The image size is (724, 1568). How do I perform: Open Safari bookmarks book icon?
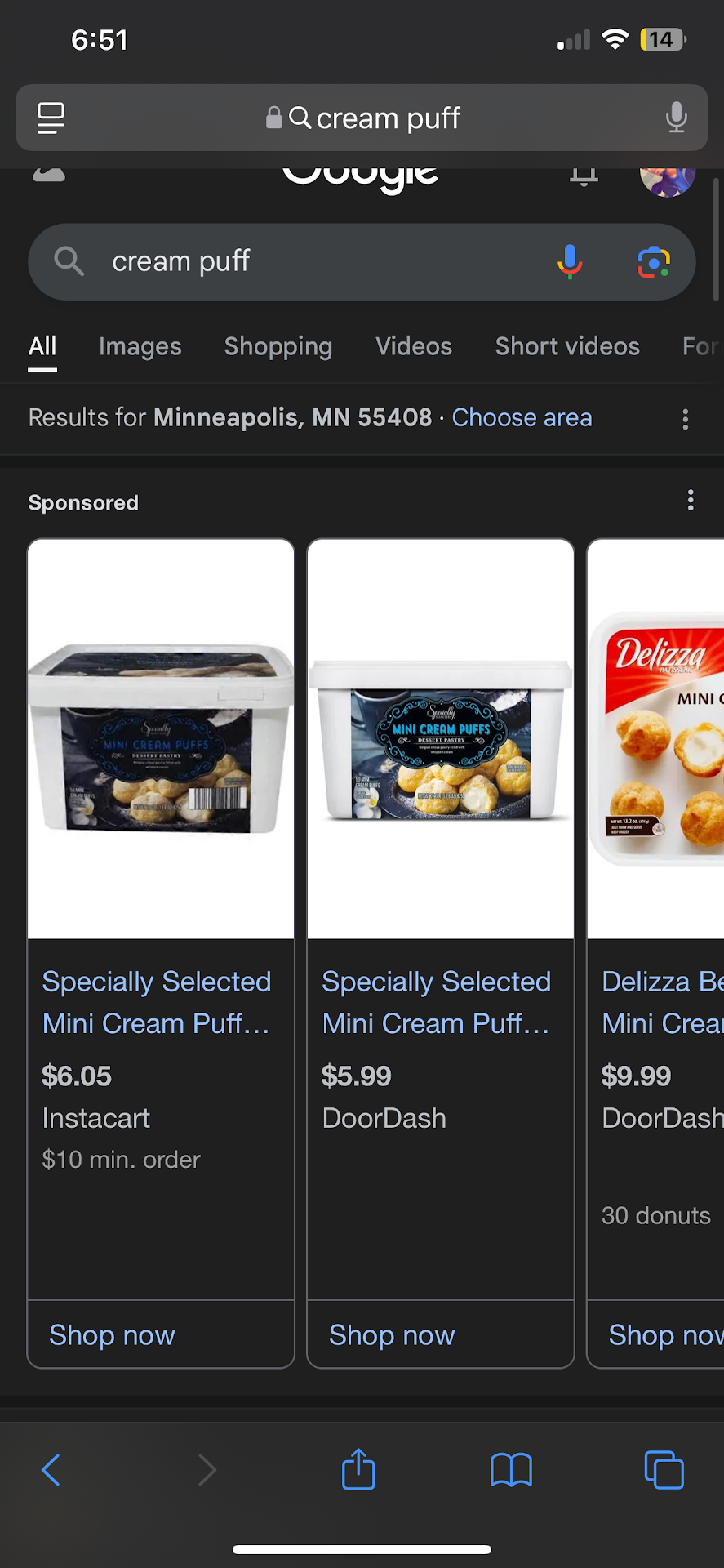pyautogui.click(x=511, y=1470)
